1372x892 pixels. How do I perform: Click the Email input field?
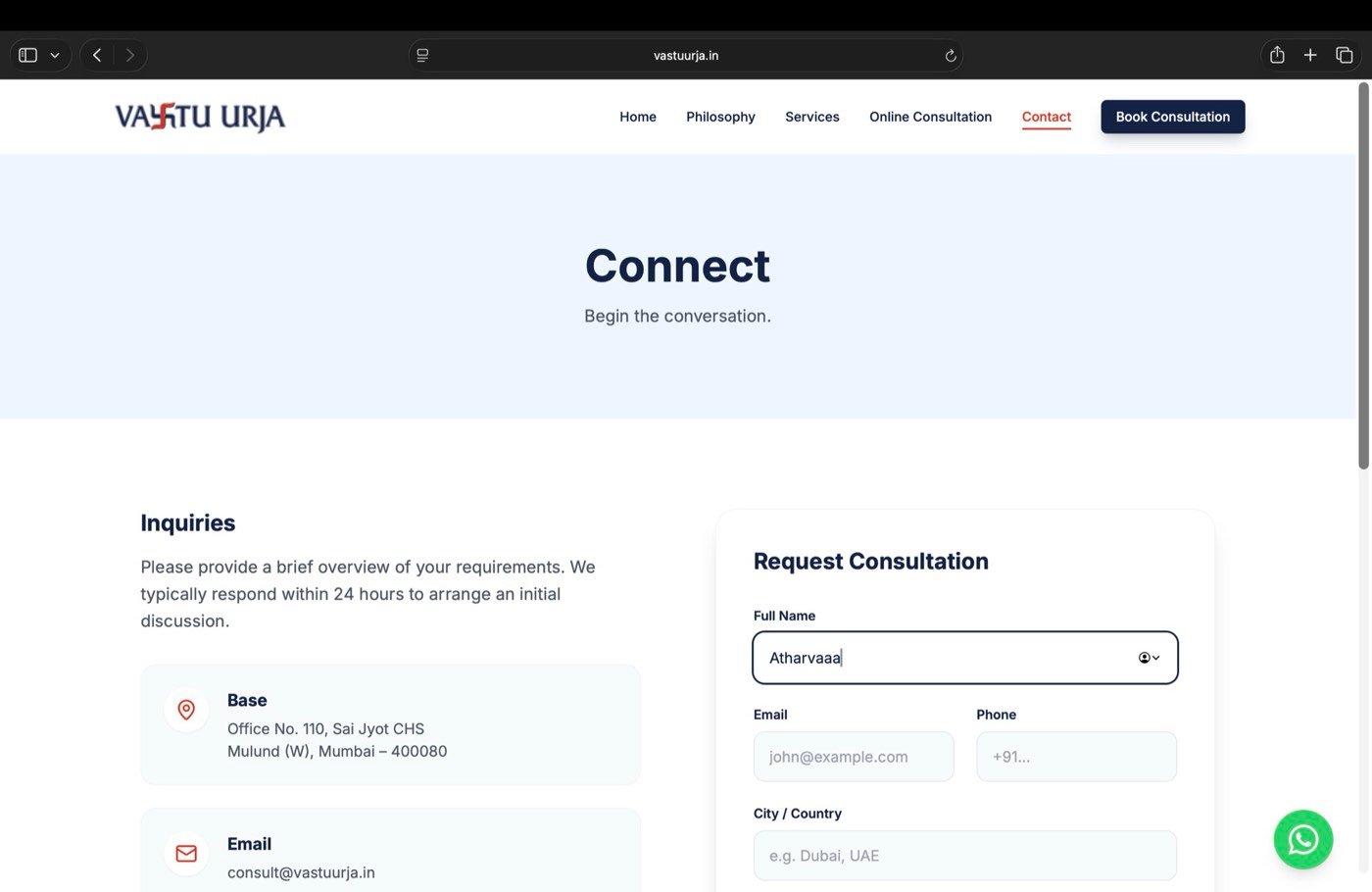tap(854, 757)
